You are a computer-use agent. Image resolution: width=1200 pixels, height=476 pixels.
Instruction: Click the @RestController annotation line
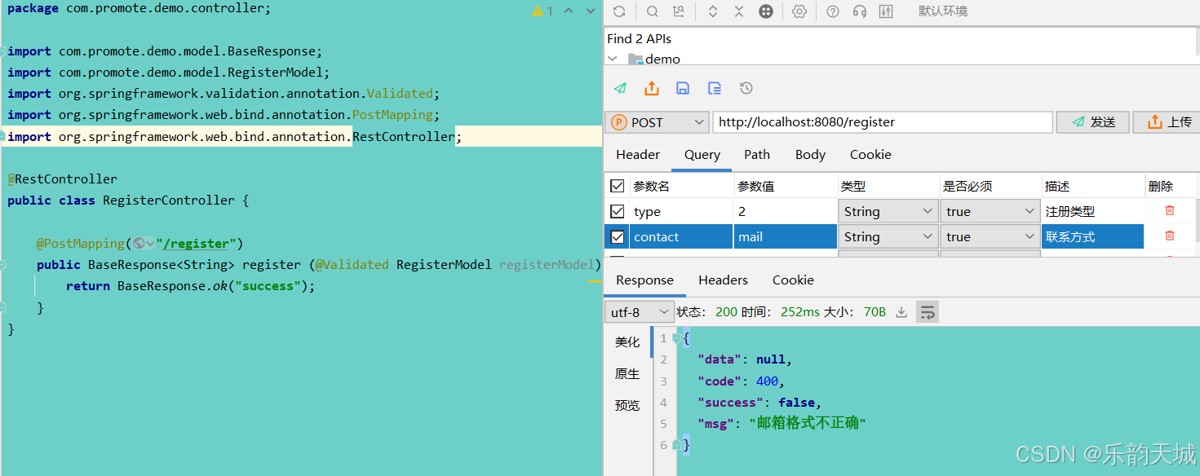[62, 179]
